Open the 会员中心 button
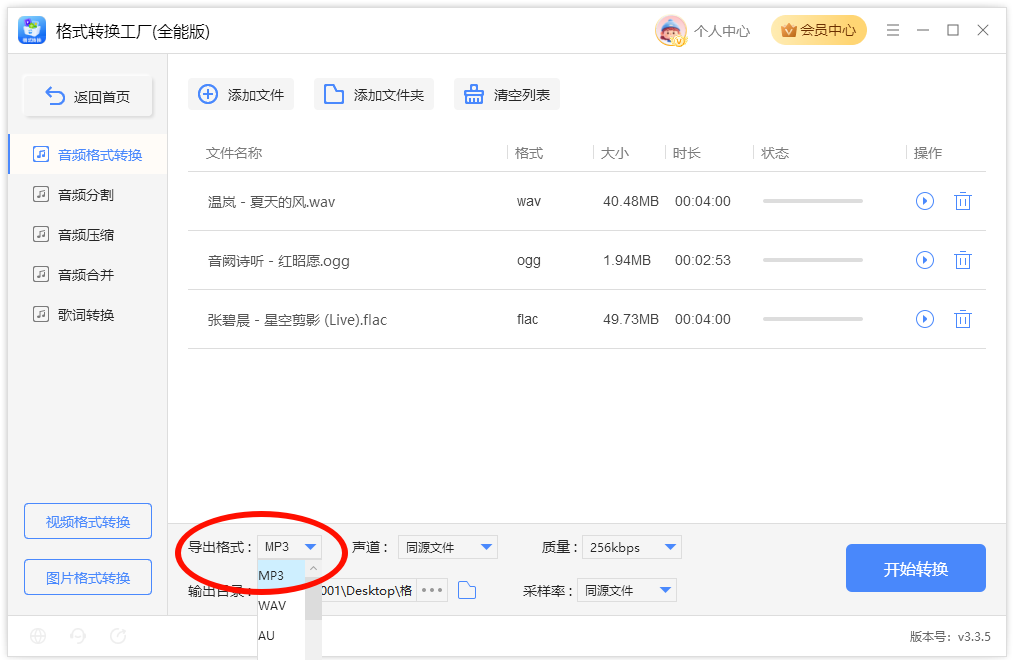The width and height of the screenshot is (1014, 660). pos(819,30)
